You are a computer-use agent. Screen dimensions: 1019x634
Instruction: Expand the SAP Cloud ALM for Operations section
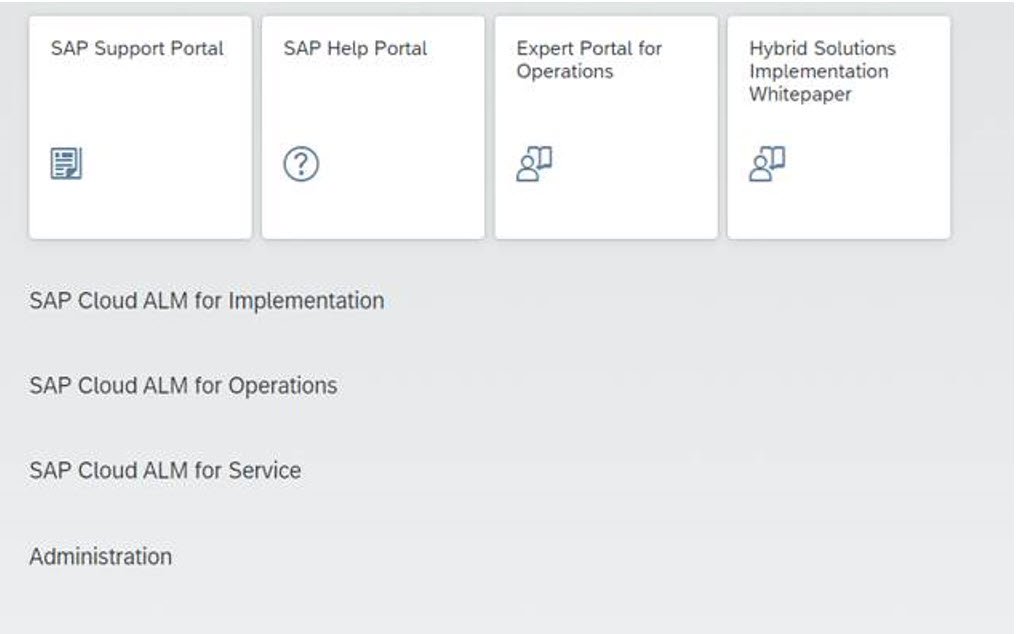click(183, 386)
